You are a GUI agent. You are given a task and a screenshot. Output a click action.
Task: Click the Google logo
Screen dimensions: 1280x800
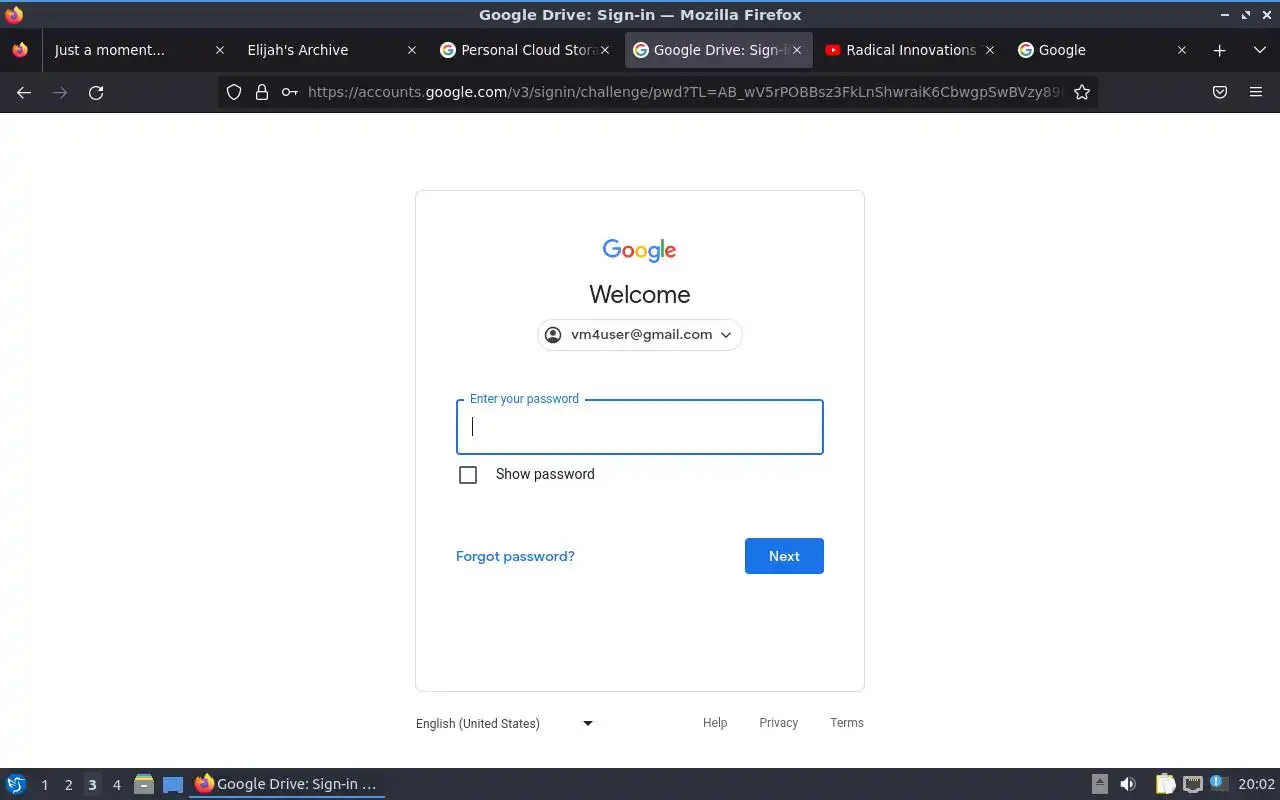tap(640, 250)
